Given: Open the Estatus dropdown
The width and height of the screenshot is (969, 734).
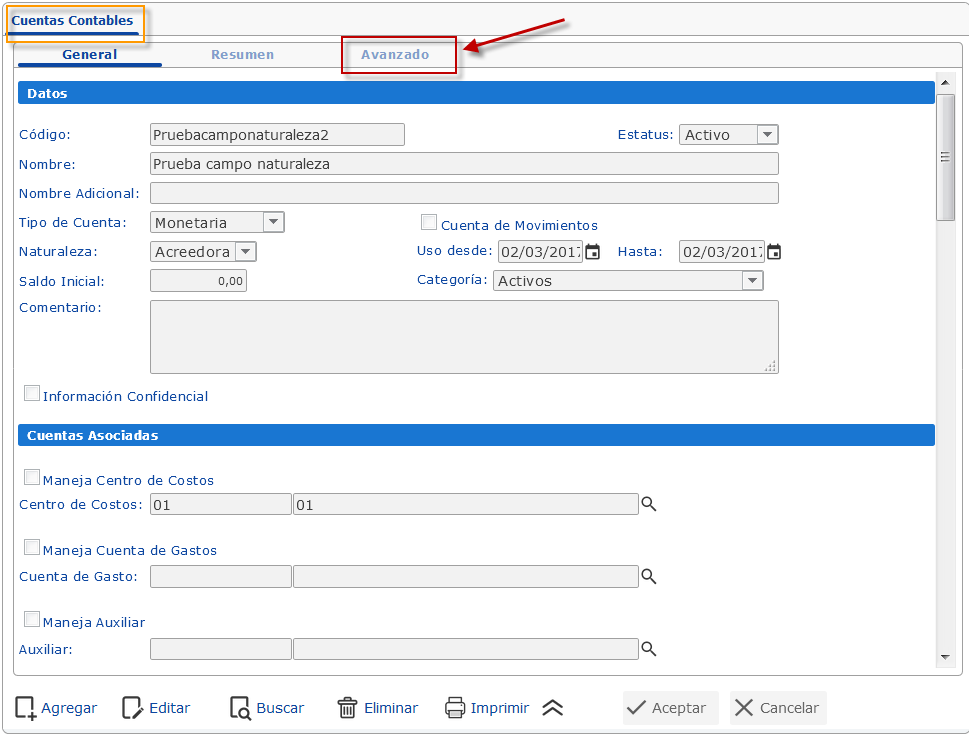Looking at the screenshot, I should (765, 134).
